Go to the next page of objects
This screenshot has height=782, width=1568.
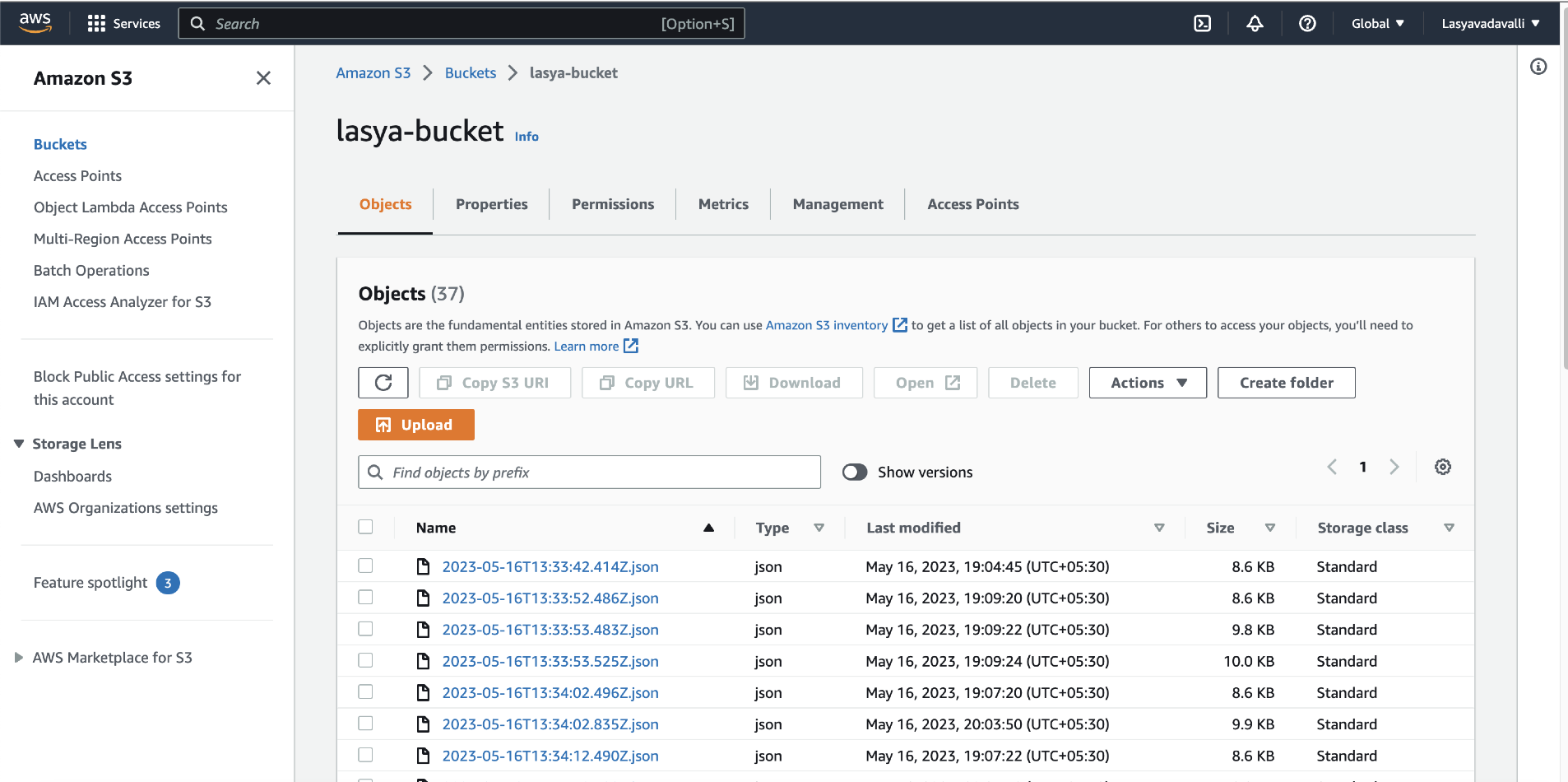point(1394,467)
